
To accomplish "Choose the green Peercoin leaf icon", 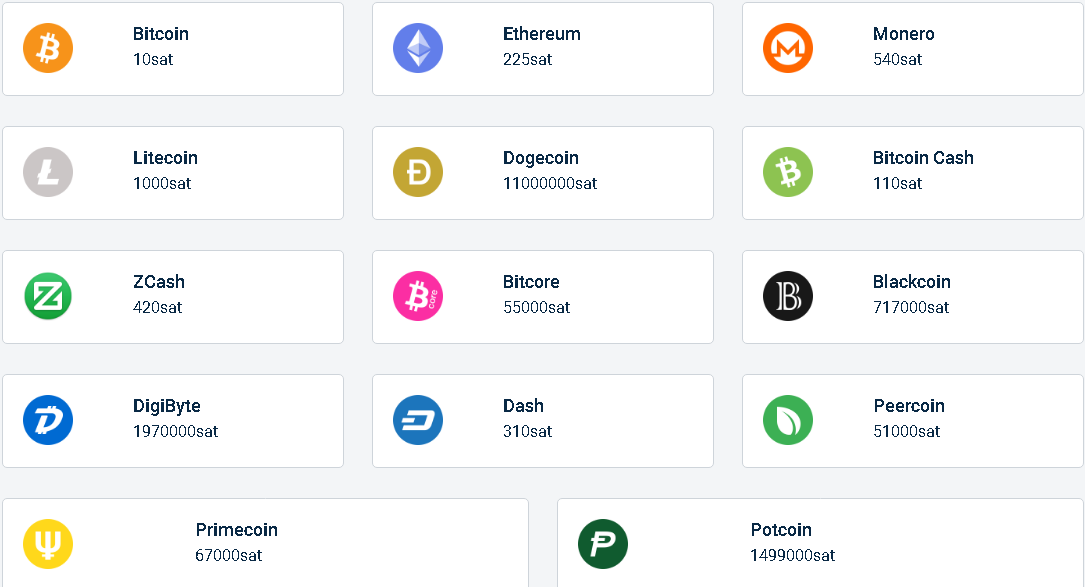I will [788, 420].
